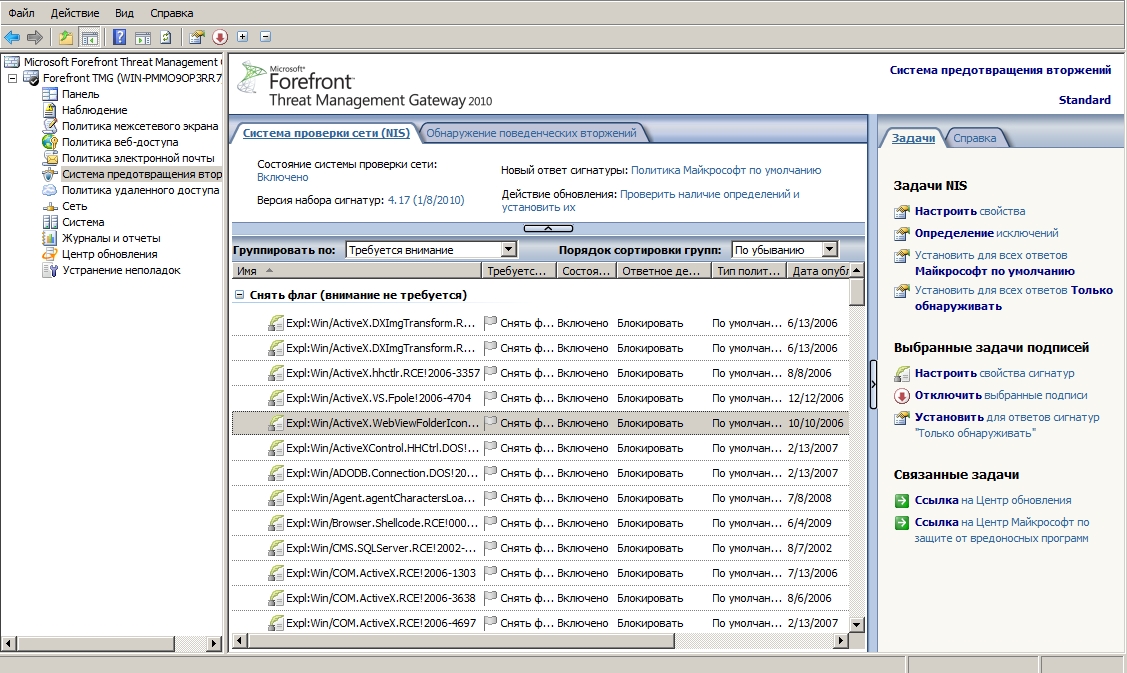Viewport: 1127px width, 673px height.
Task: Click the gray Forward arrow in the toolbar
Action: click(34, 37)
